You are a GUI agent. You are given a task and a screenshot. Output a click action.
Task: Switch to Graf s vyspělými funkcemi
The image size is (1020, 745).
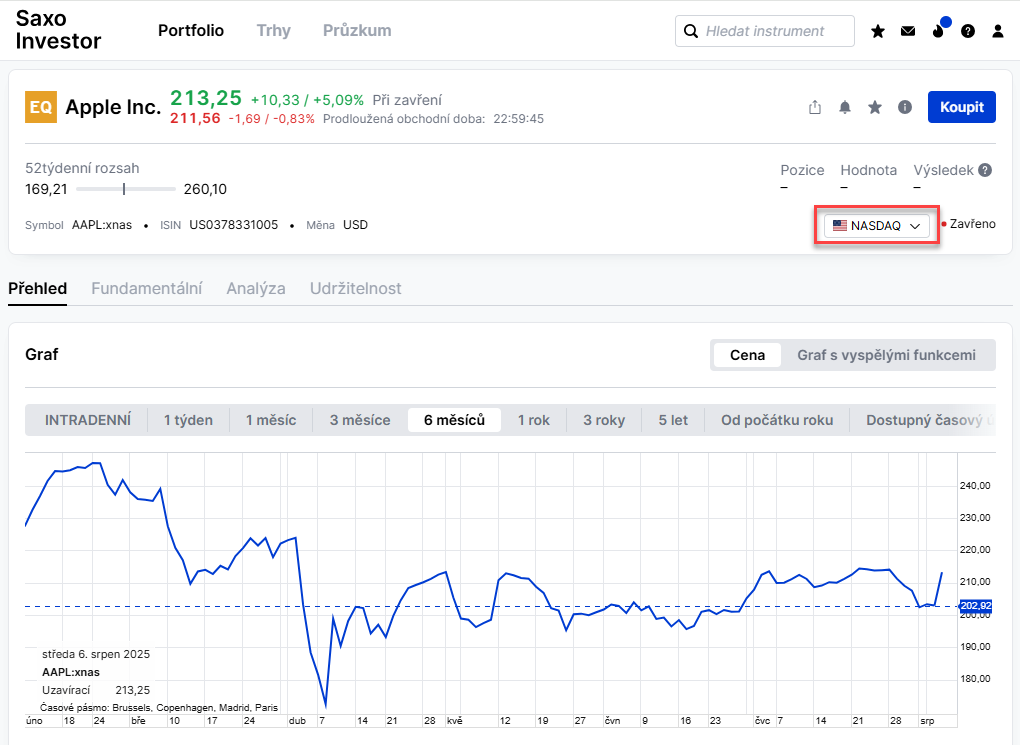(x=887, y=355)
